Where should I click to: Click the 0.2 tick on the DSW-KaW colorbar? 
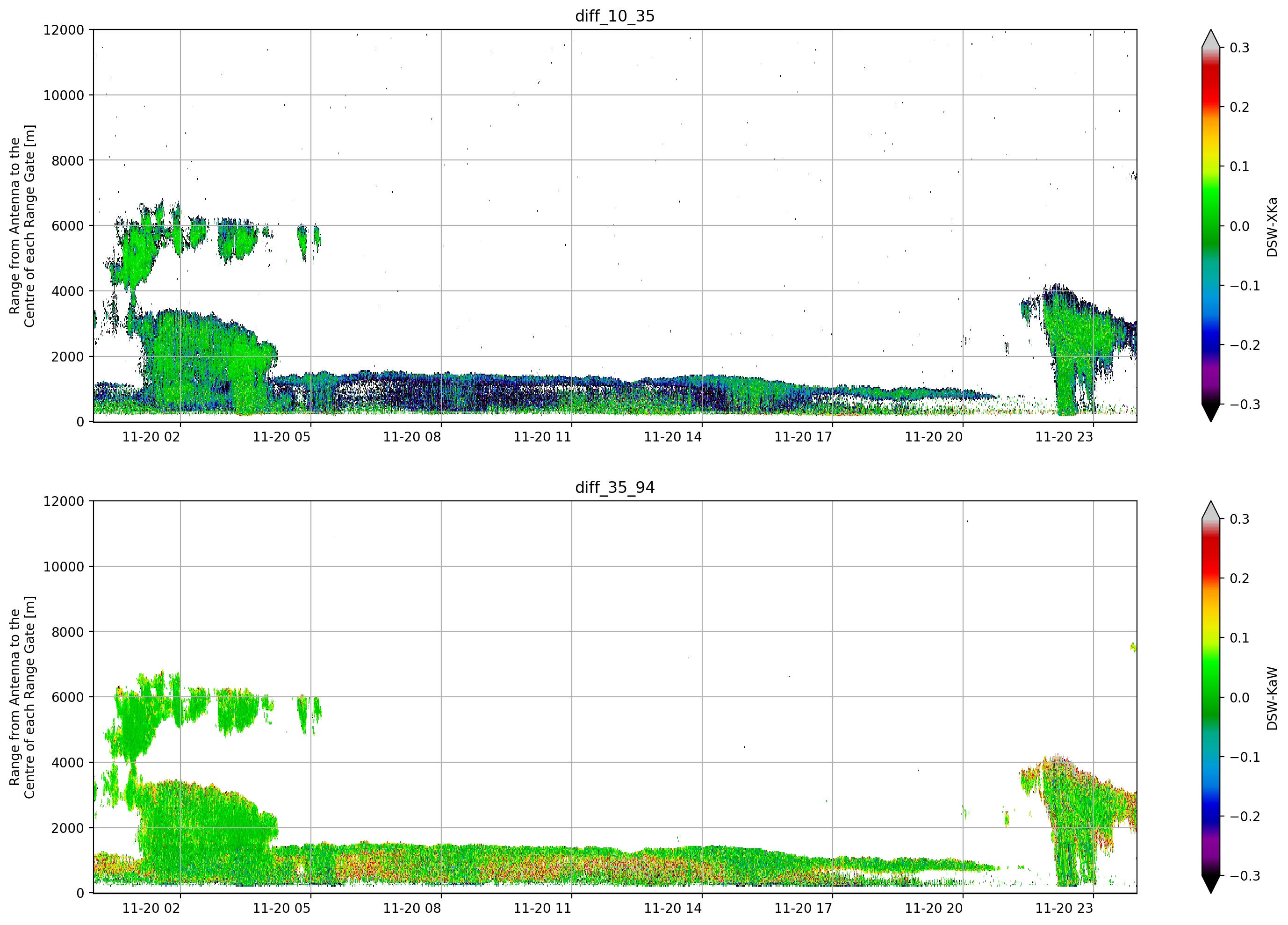(x=1240, y=579)
